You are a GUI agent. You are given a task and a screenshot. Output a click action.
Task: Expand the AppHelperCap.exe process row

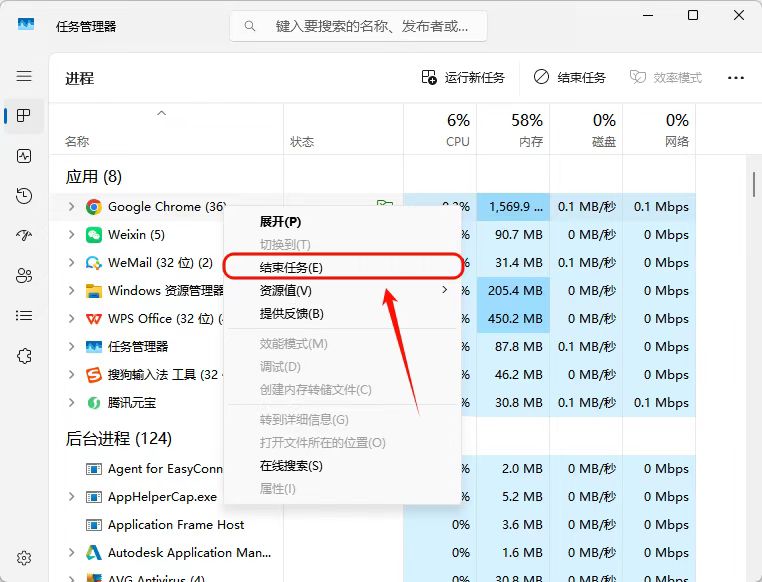coord(71,496)
